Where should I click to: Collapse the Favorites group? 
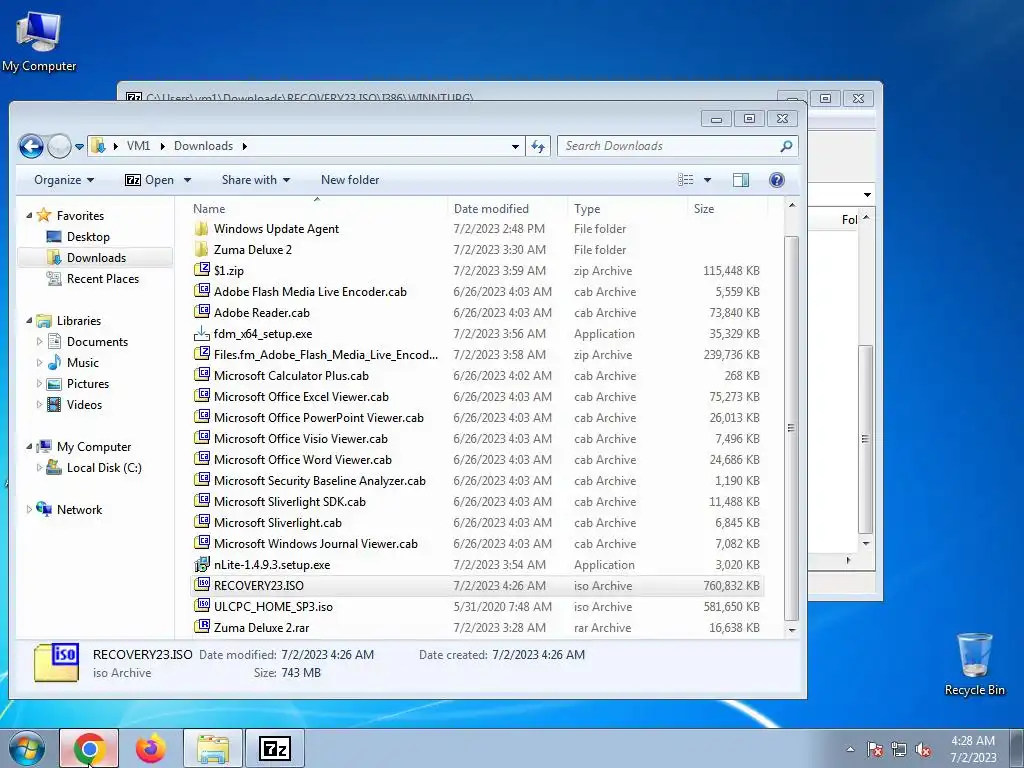29,216
